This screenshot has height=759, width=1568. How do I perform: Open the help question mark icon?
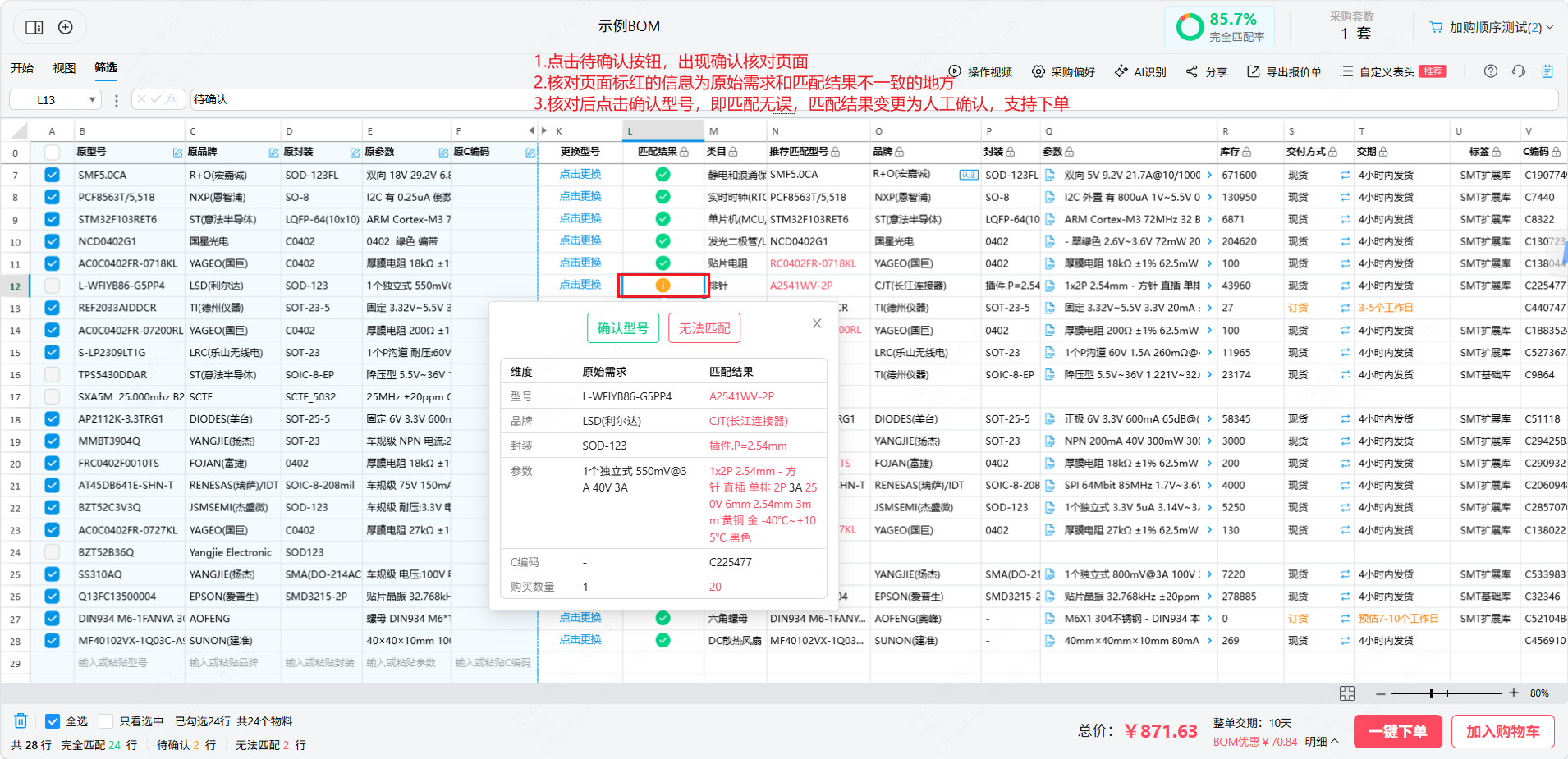click(1491, 71)
